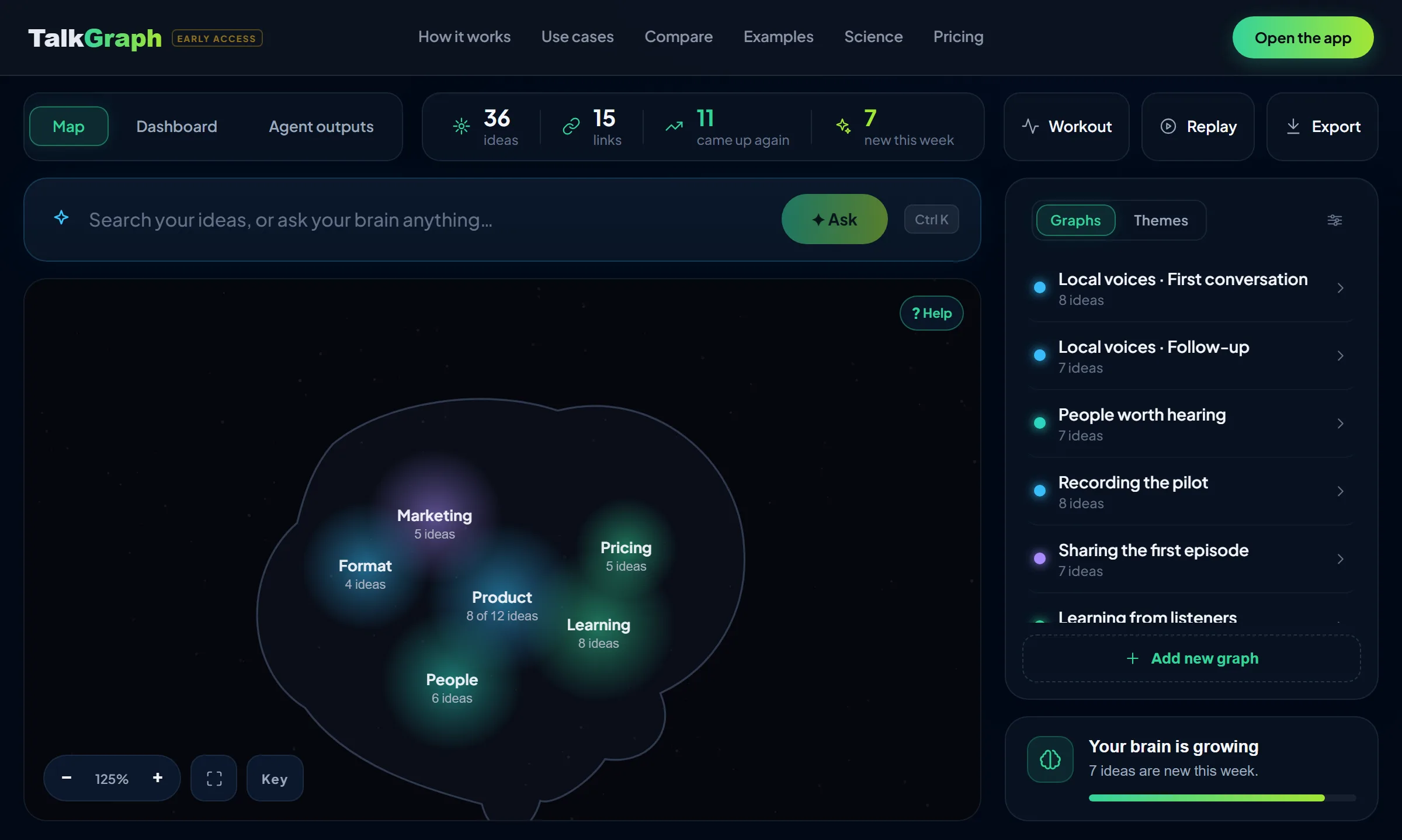Click the TalkGraph logo
Image resolution: width=1402 pixels, height=840 pixels.
pos(95,38)
